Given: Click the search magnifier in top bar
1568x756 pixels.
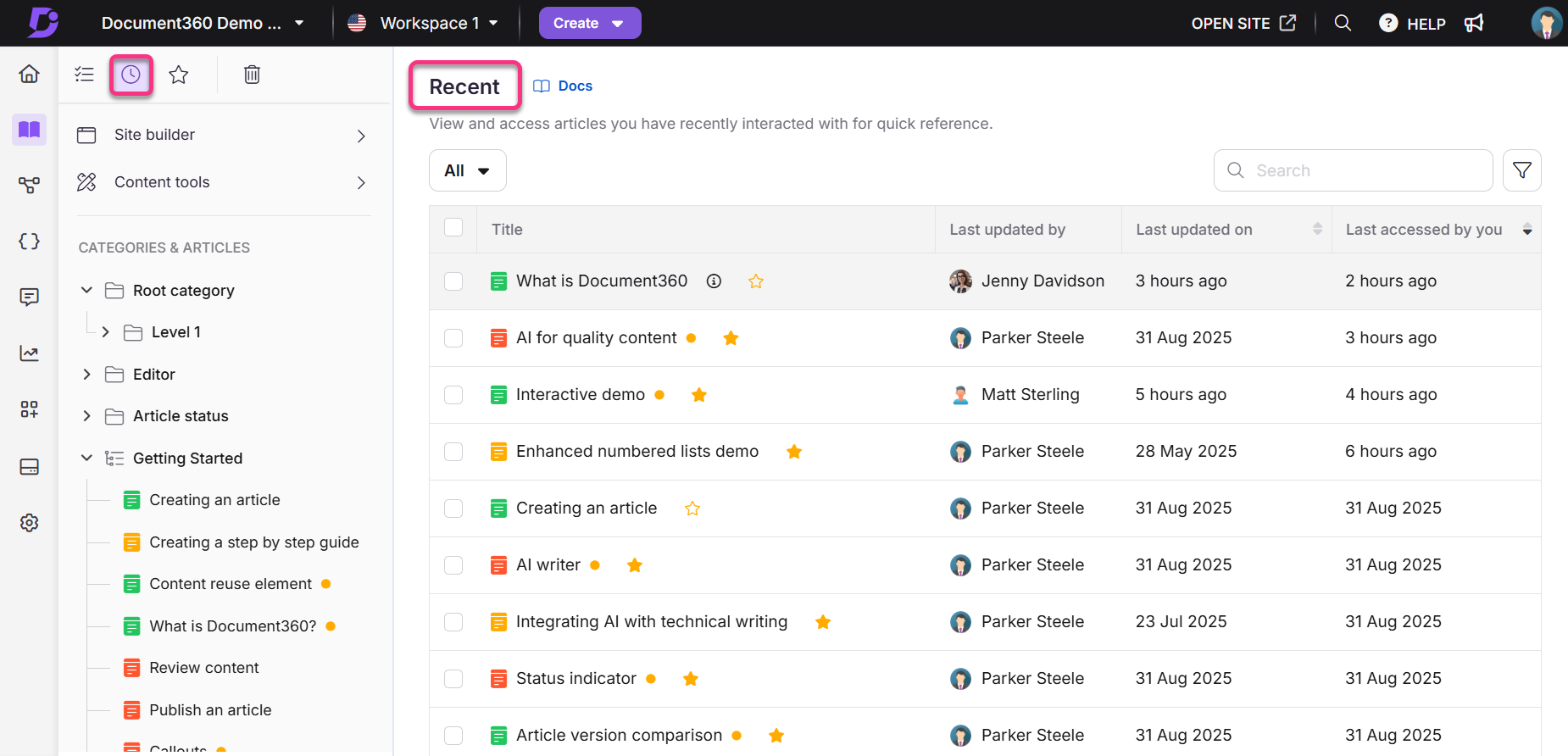Looking at the screenshot, I should coord(1343,23).
